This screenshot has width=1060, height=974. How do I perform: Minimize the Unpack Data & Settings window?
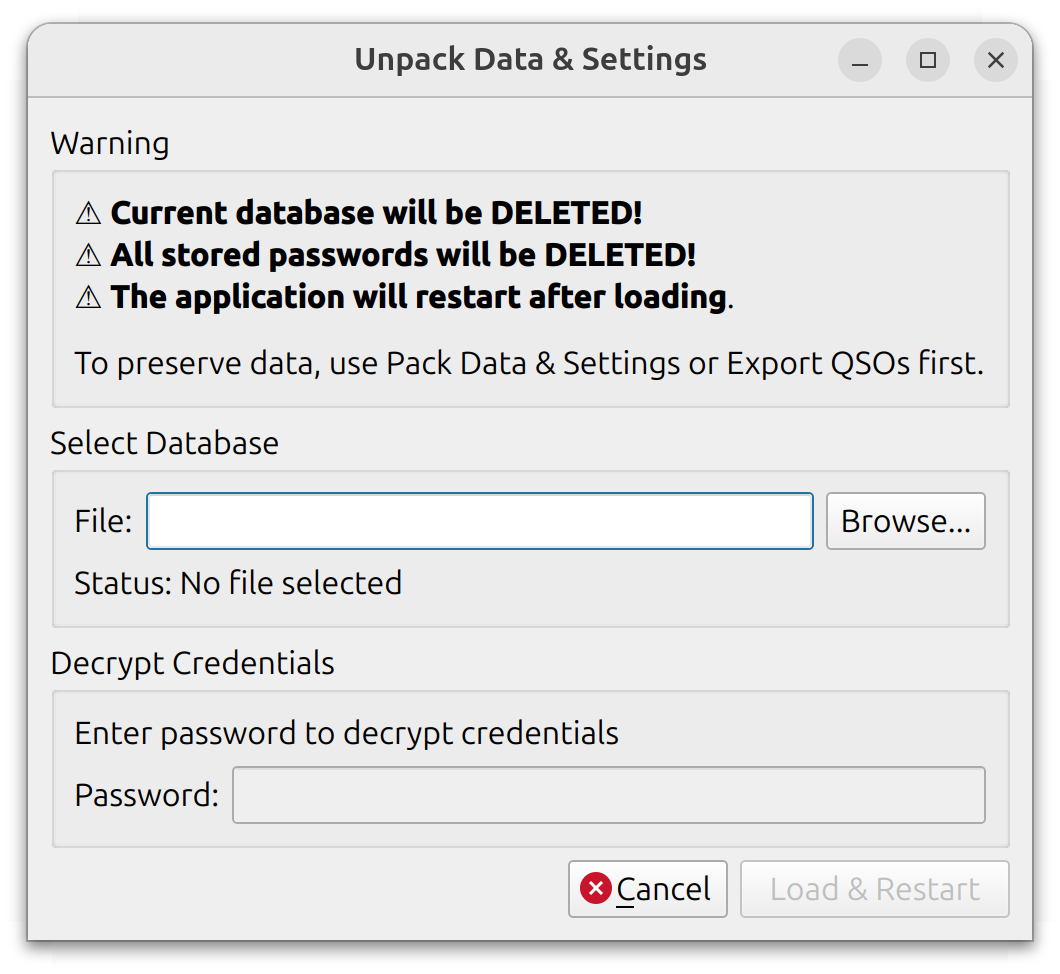(x=860, y=61)
